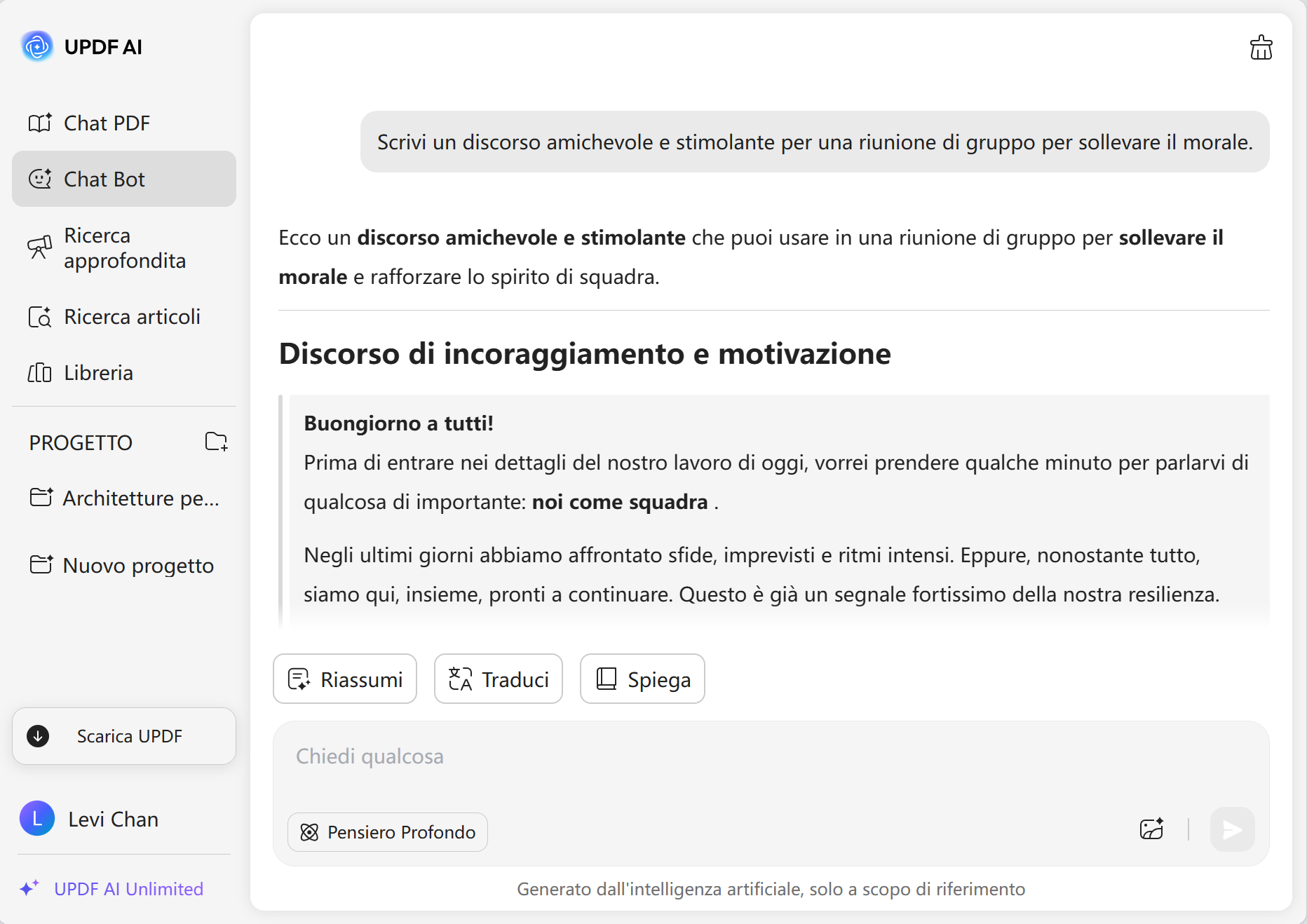Open Levi Chan account menu
The width and height of the screenshot is (1307, 924).
(112, 819)
